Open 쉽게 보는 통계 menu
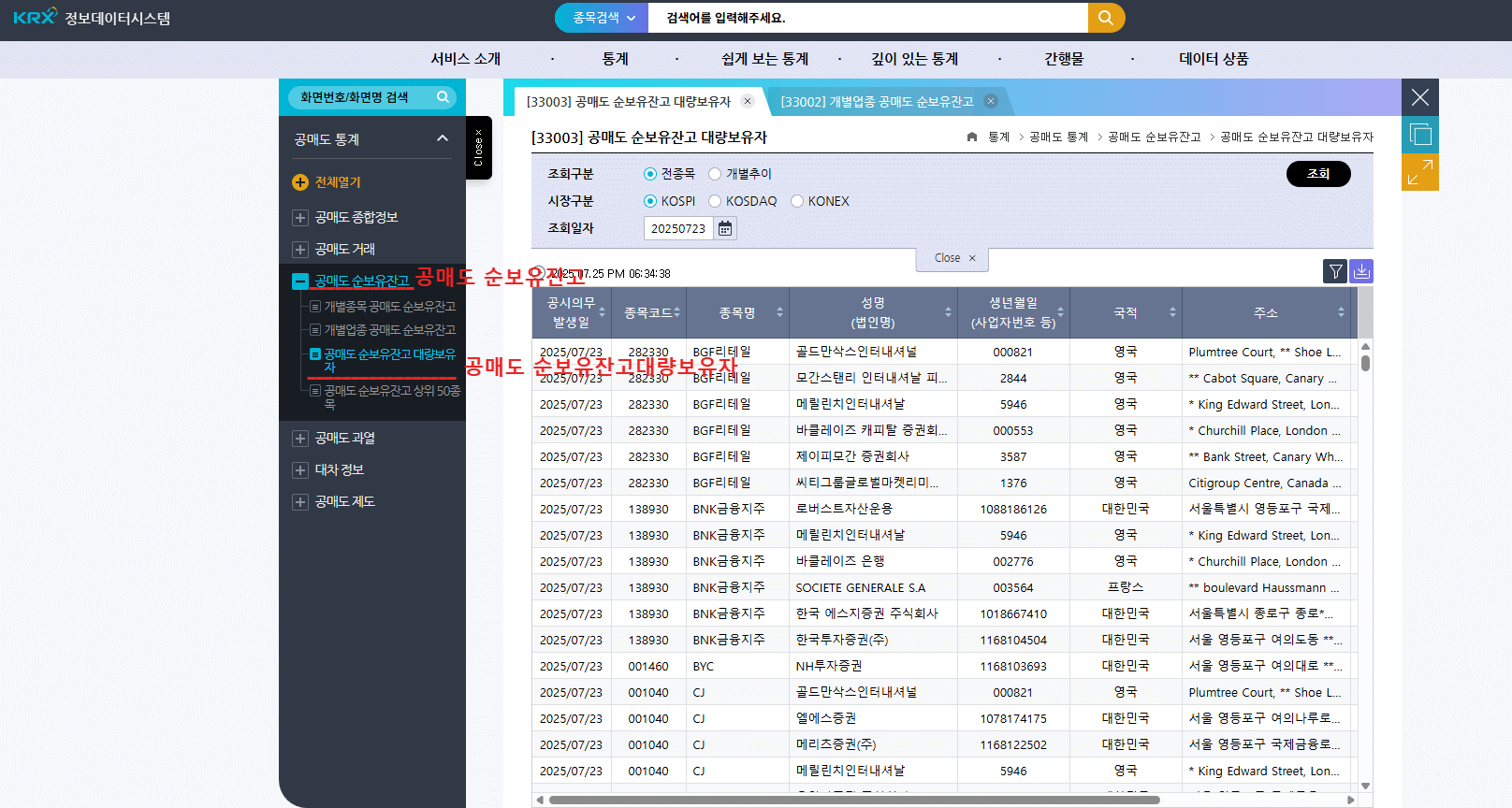Screen dimensions: 1512x808 [x=764, y=59]
